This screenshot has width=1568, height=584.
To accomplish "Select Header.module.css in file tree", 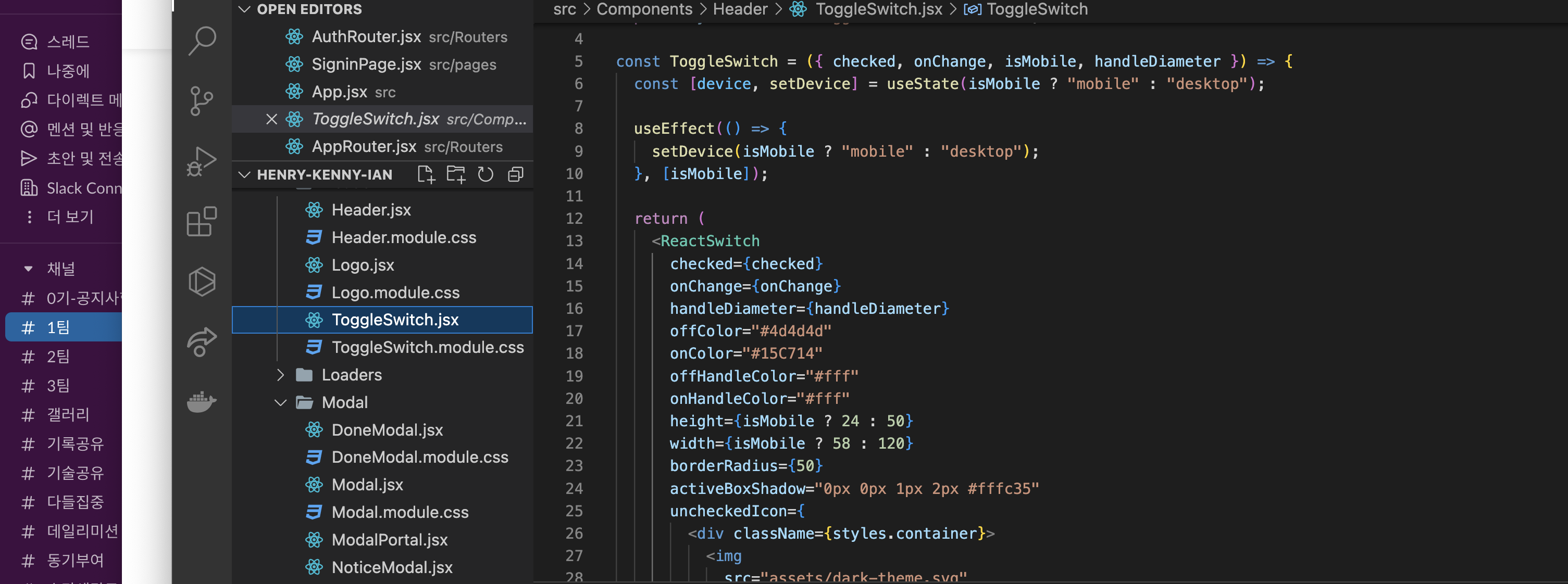I will [x=404, y=237].
